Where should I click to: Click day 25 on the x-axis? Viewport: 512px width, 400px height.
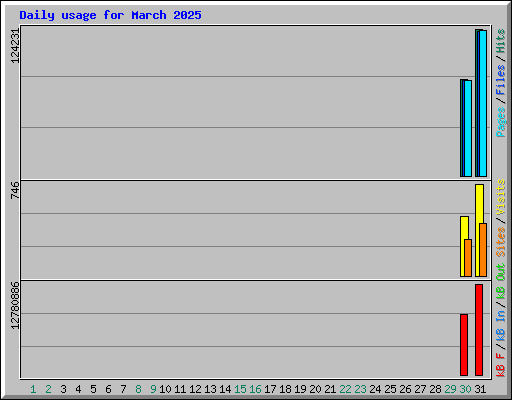[x=390, y=389]
